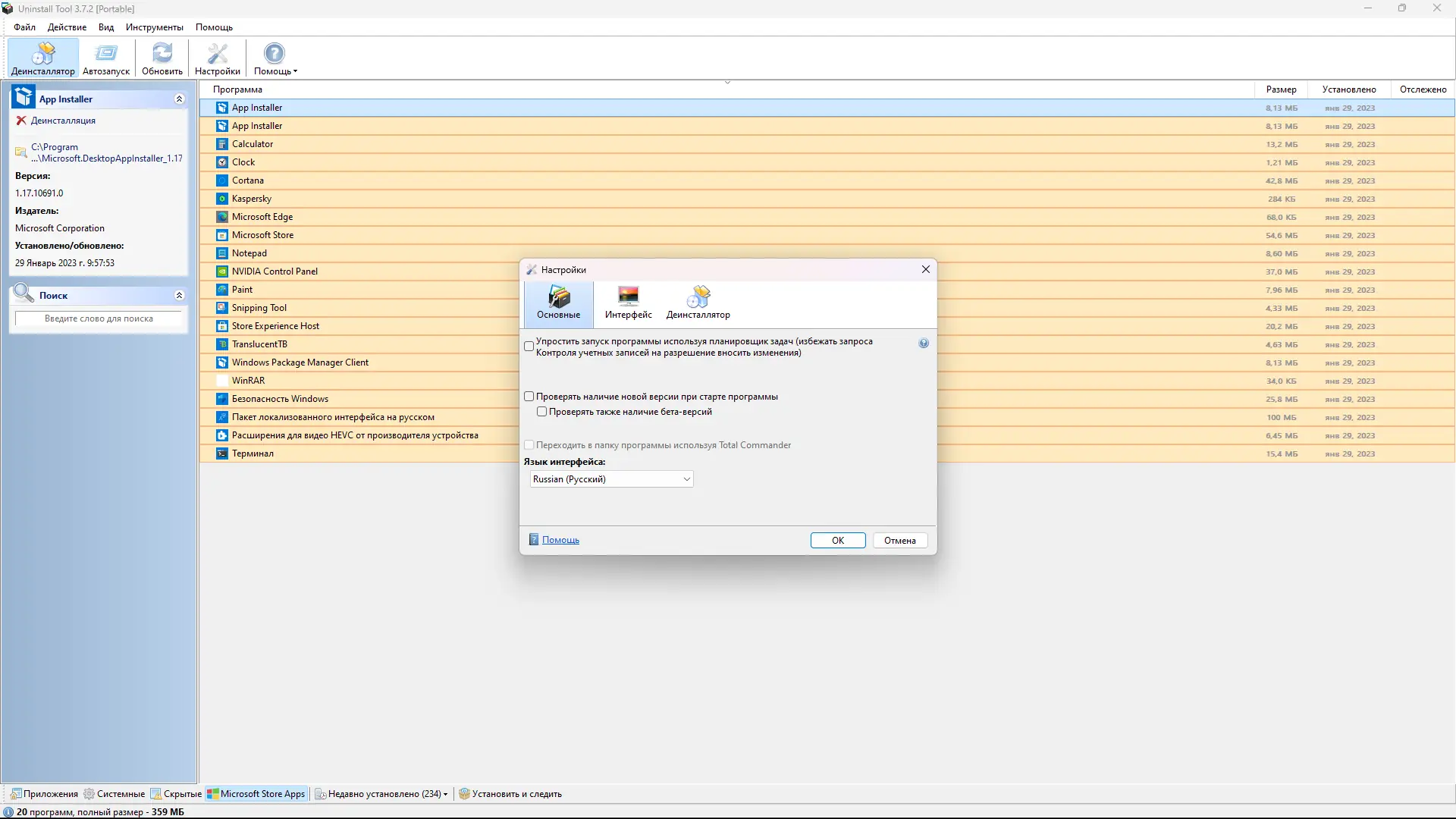Switch to the Системные tab at the bottom

pos(115,794)
